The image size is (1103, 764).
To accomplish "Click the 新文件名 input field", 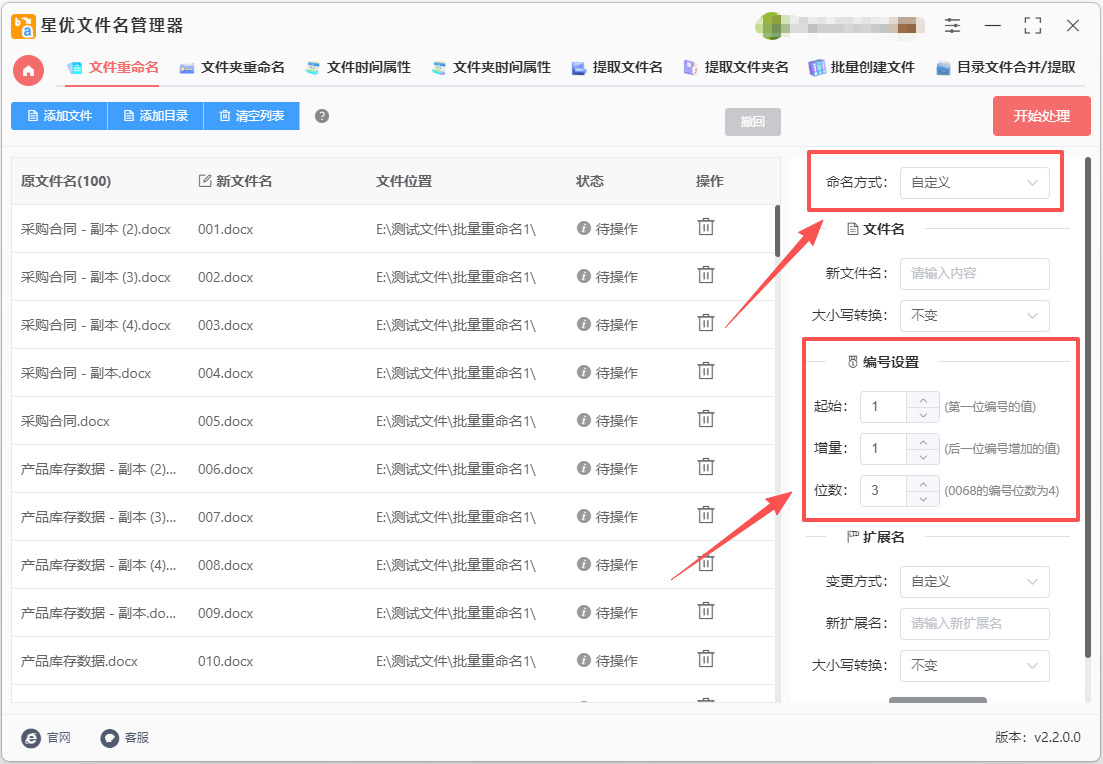I will pos(974,274).
